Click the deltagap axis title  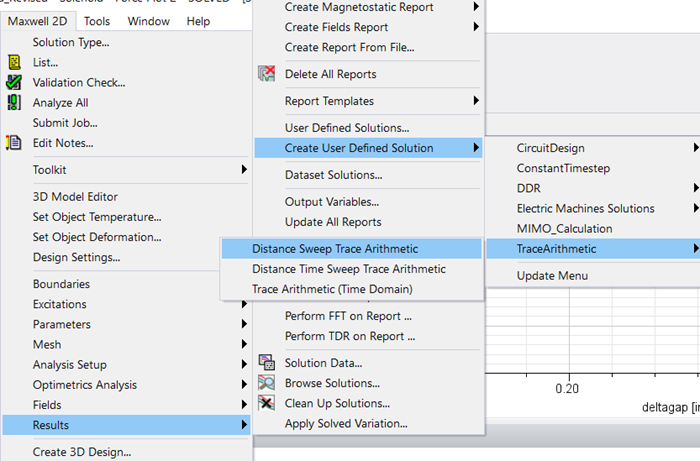[x=671, y=407]
